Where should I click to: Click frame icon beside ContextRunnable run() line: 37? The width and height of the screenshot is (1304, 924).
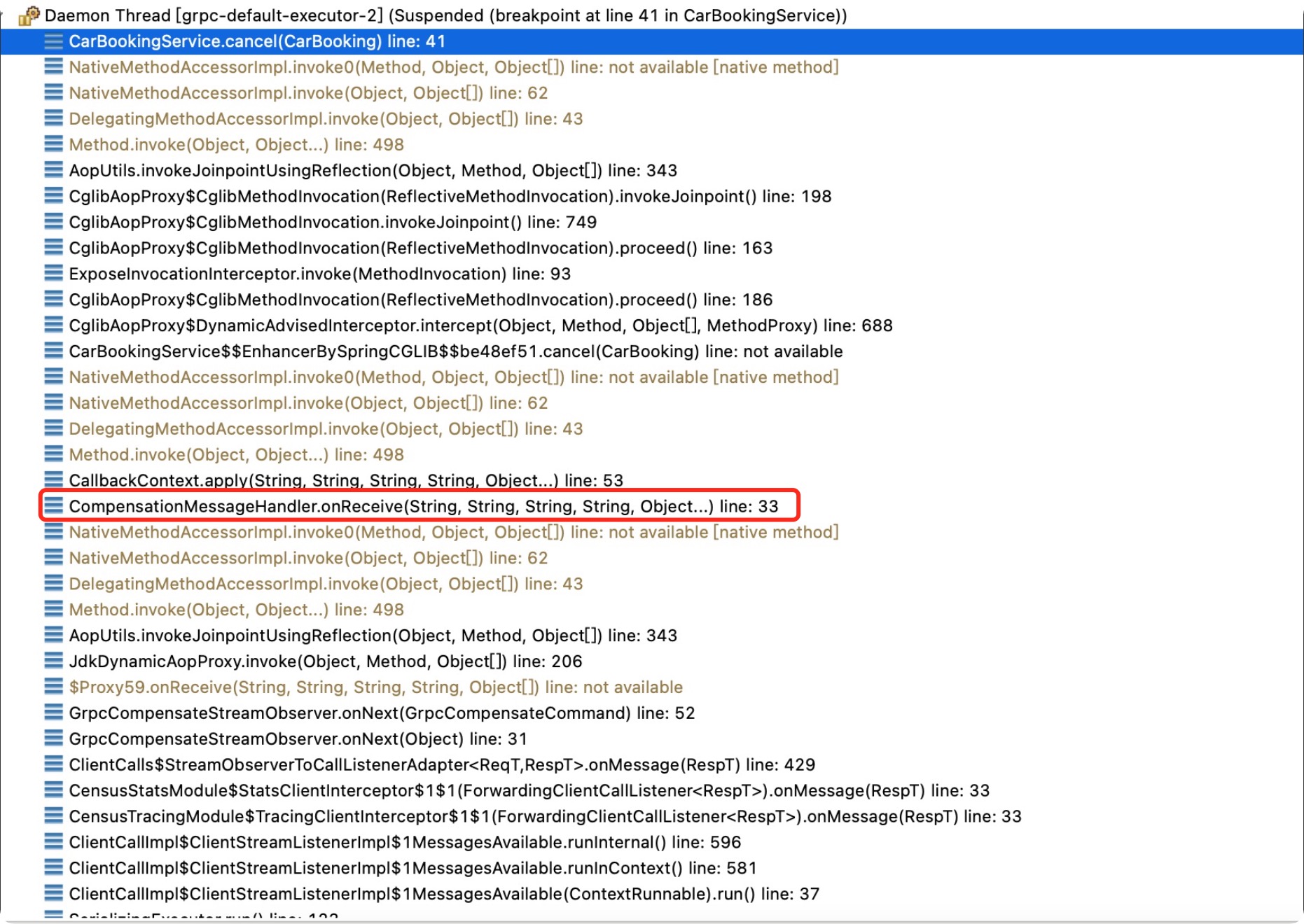coord(53,895)
